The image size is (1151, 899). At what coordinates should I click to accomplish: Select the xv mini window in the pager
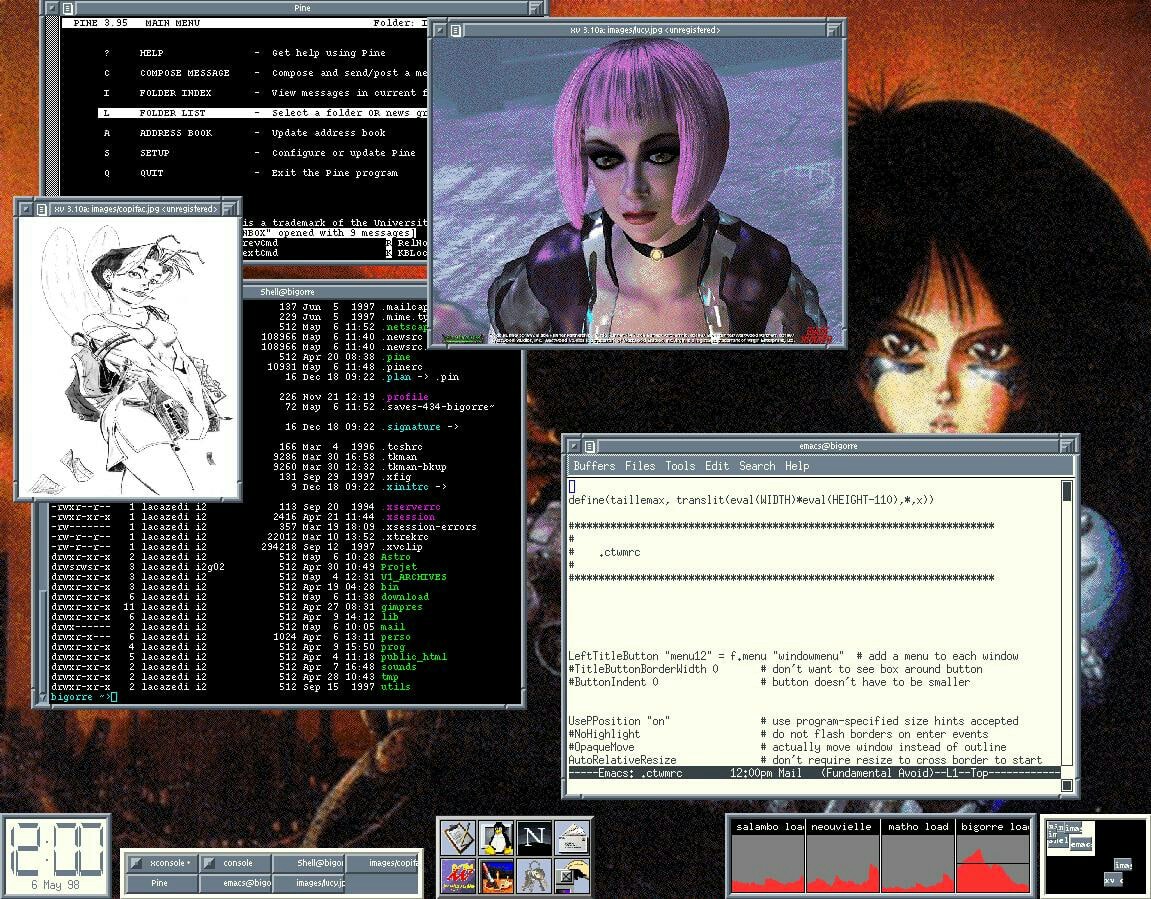point(1113,879)
